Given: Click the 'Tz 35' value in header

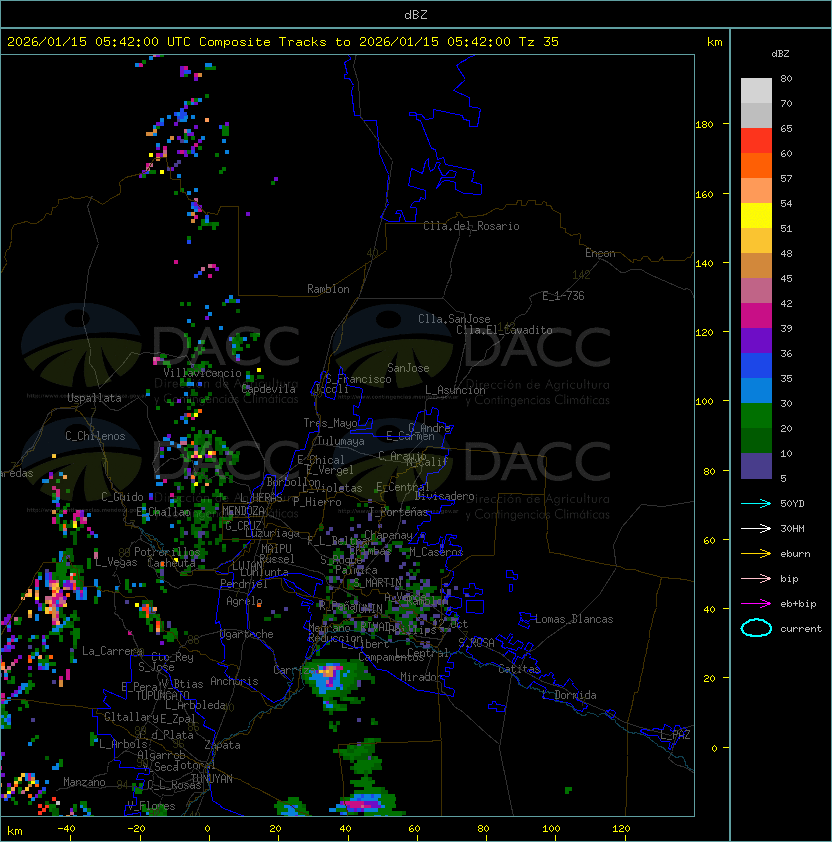Looking at the screenshot, I should [x=539, y=42].
